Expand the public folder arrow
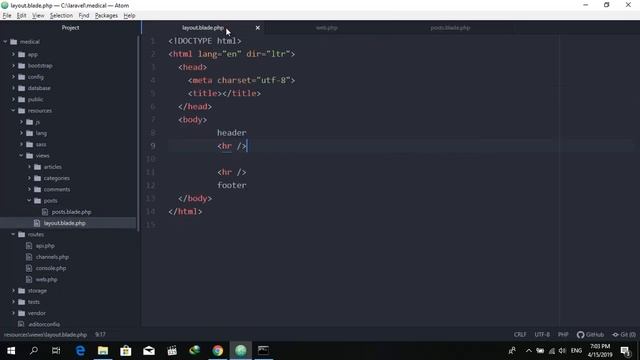Image resolution: width=640 pixels, height=360 pixels. (x=13, y=99)
